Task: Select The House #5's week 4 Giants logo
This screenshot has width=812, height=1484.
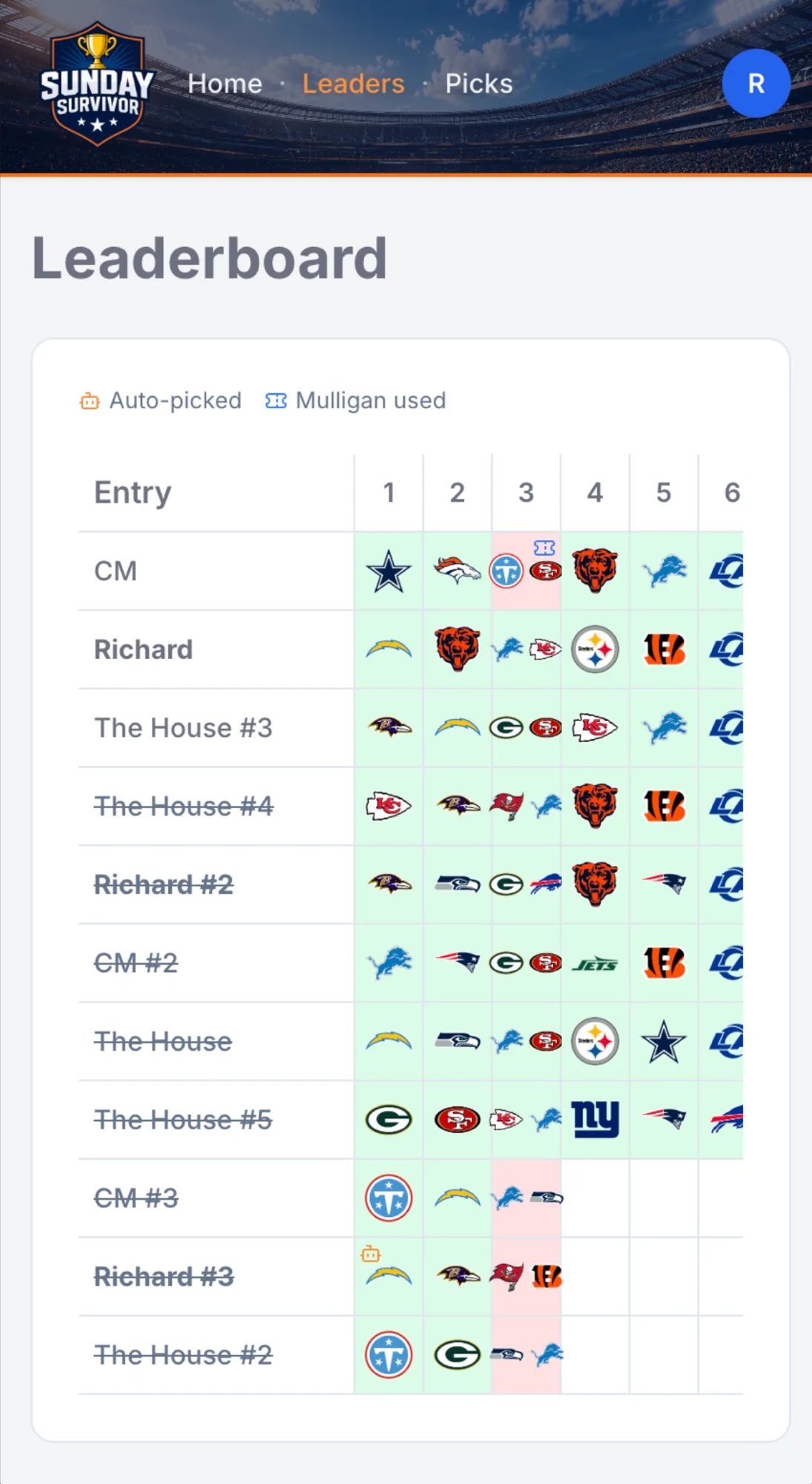Action: (x=595, y=1119)
